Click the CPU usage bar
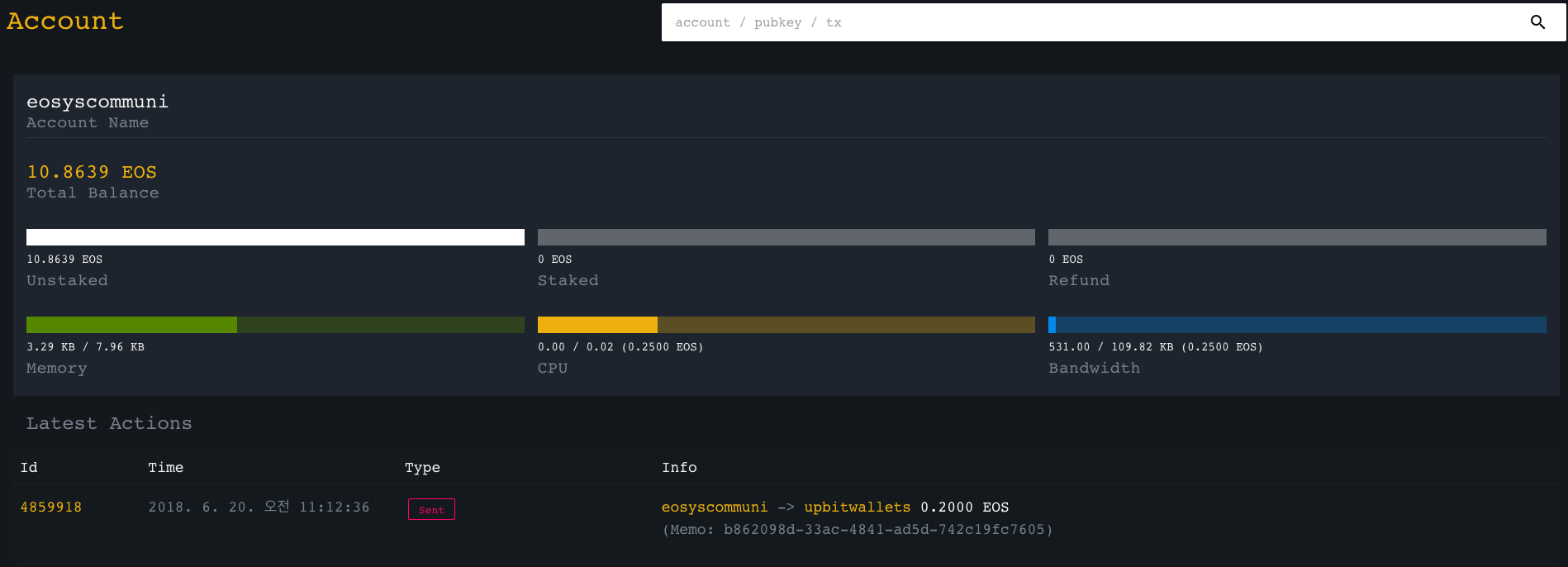This screenshot has width=1568, height=567. (x=786, y=325)
